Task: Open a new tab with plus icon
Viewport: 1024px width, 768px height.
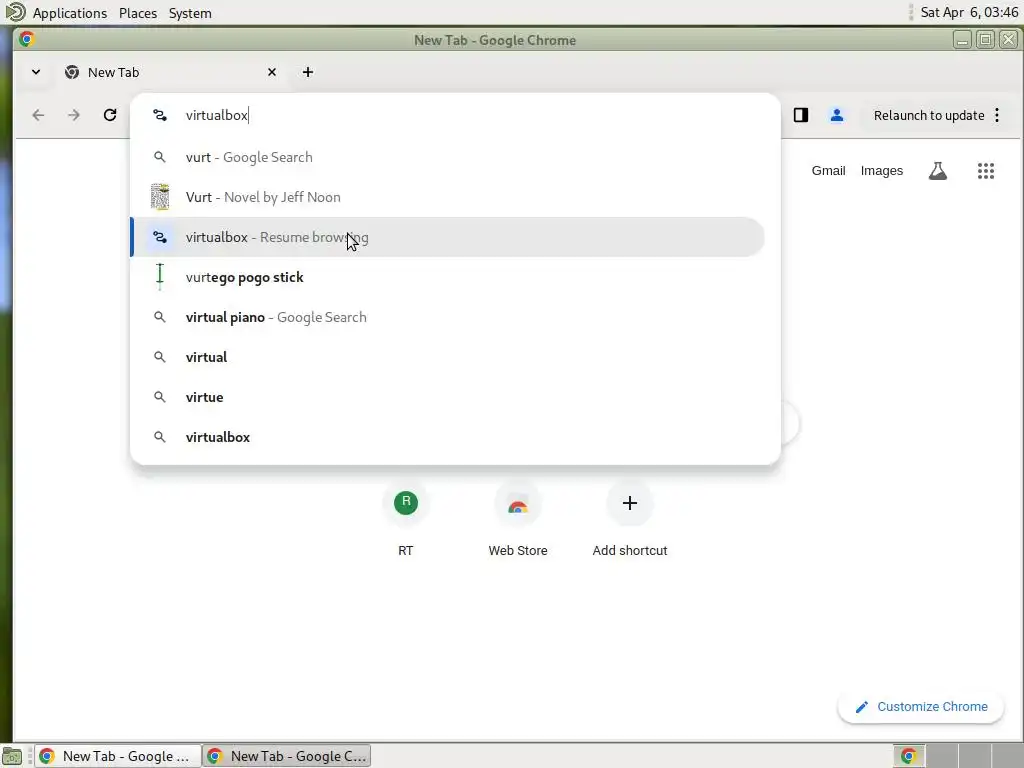Action: [308, 72]
